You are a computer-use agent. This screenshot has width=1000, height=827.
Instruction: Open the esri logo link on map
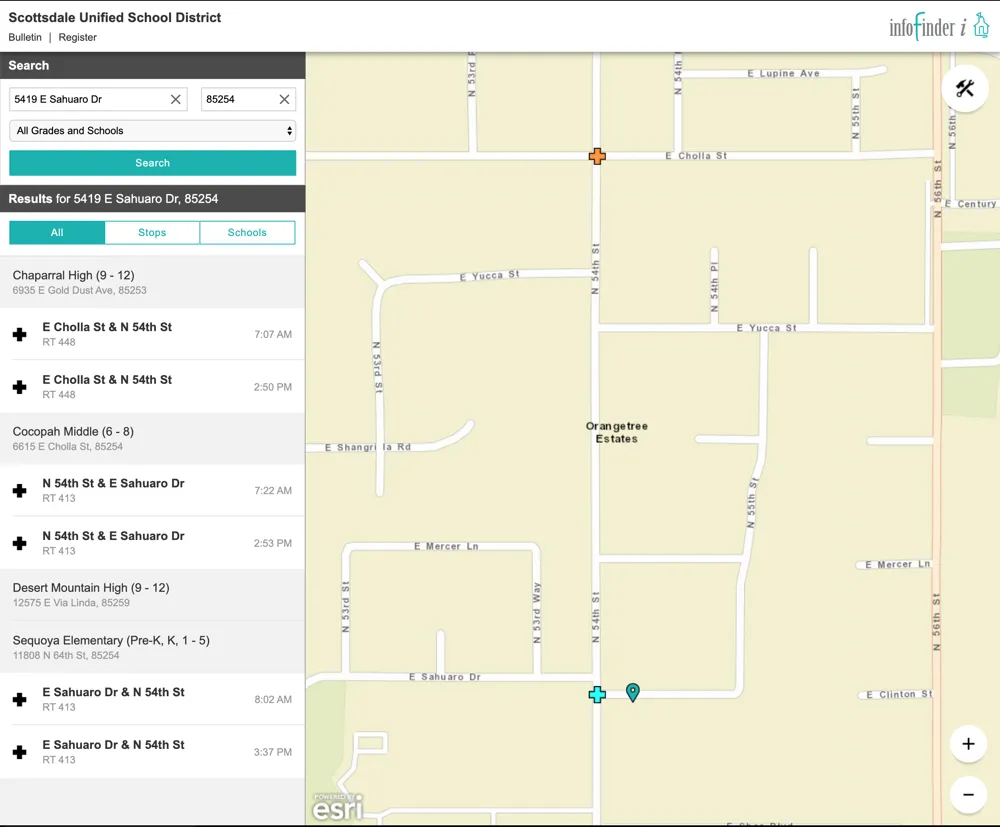click(337, 807)
